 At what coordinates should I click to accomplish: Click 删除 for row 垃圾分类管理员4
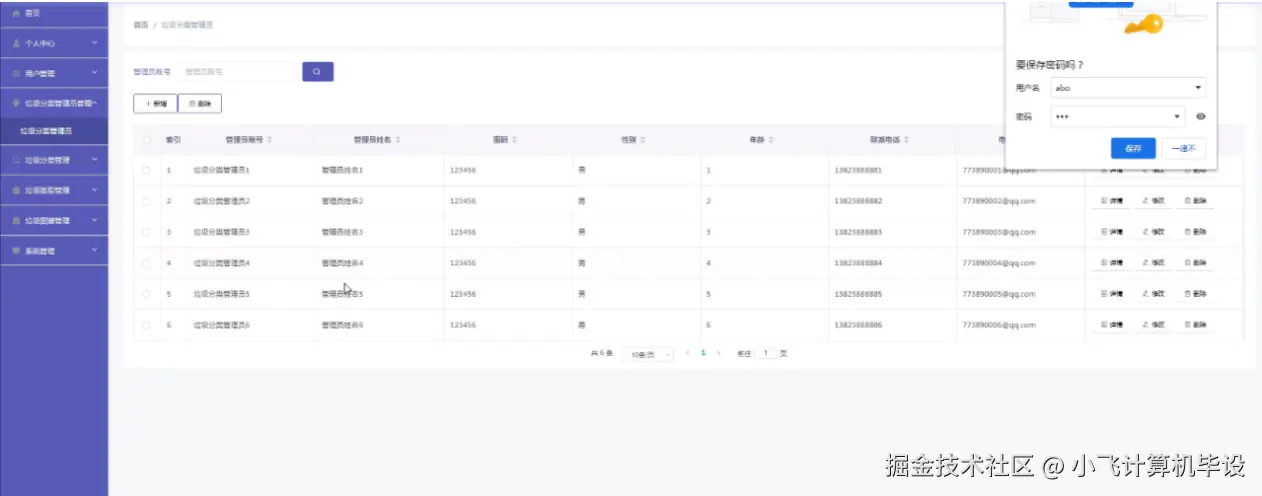click(1194, 263)
